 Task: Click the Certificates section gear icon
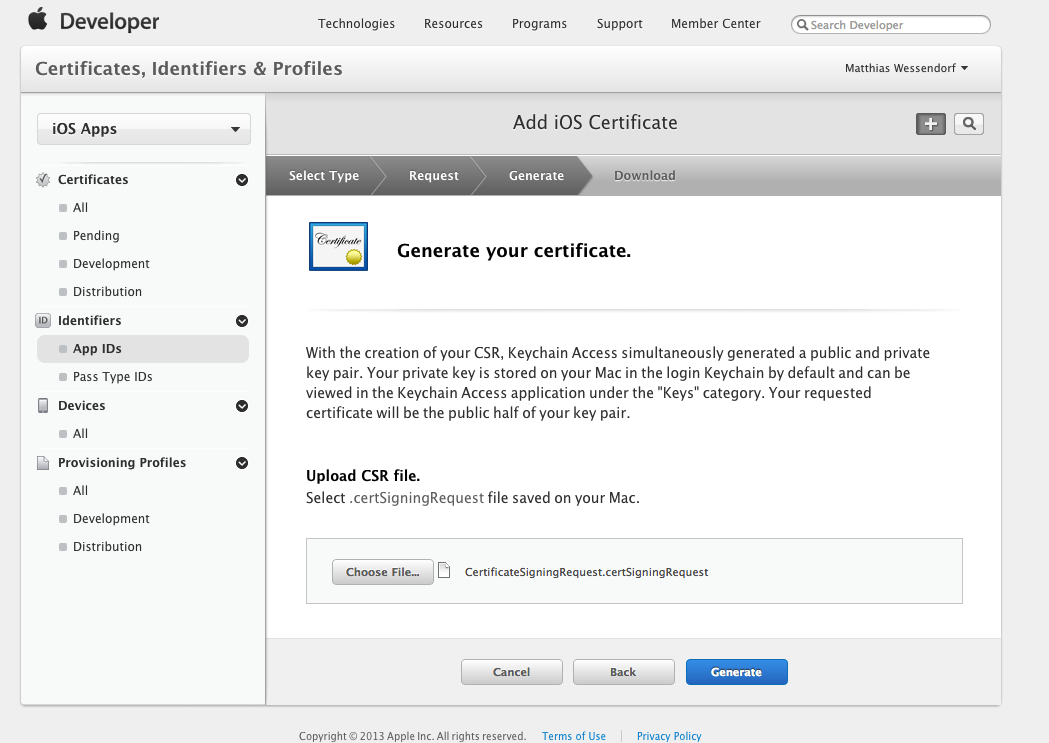pos(43,180)
